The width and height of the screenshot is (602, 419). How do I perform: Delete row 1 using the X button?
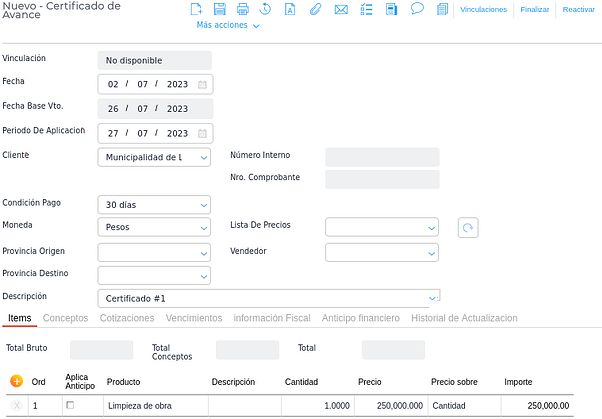[x=17, y=405]
